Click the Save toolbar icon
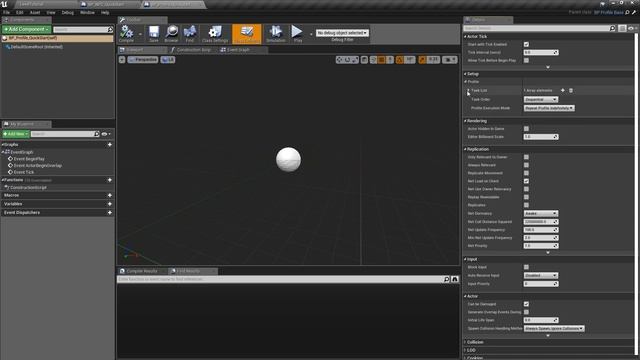 tap(153, 33)
